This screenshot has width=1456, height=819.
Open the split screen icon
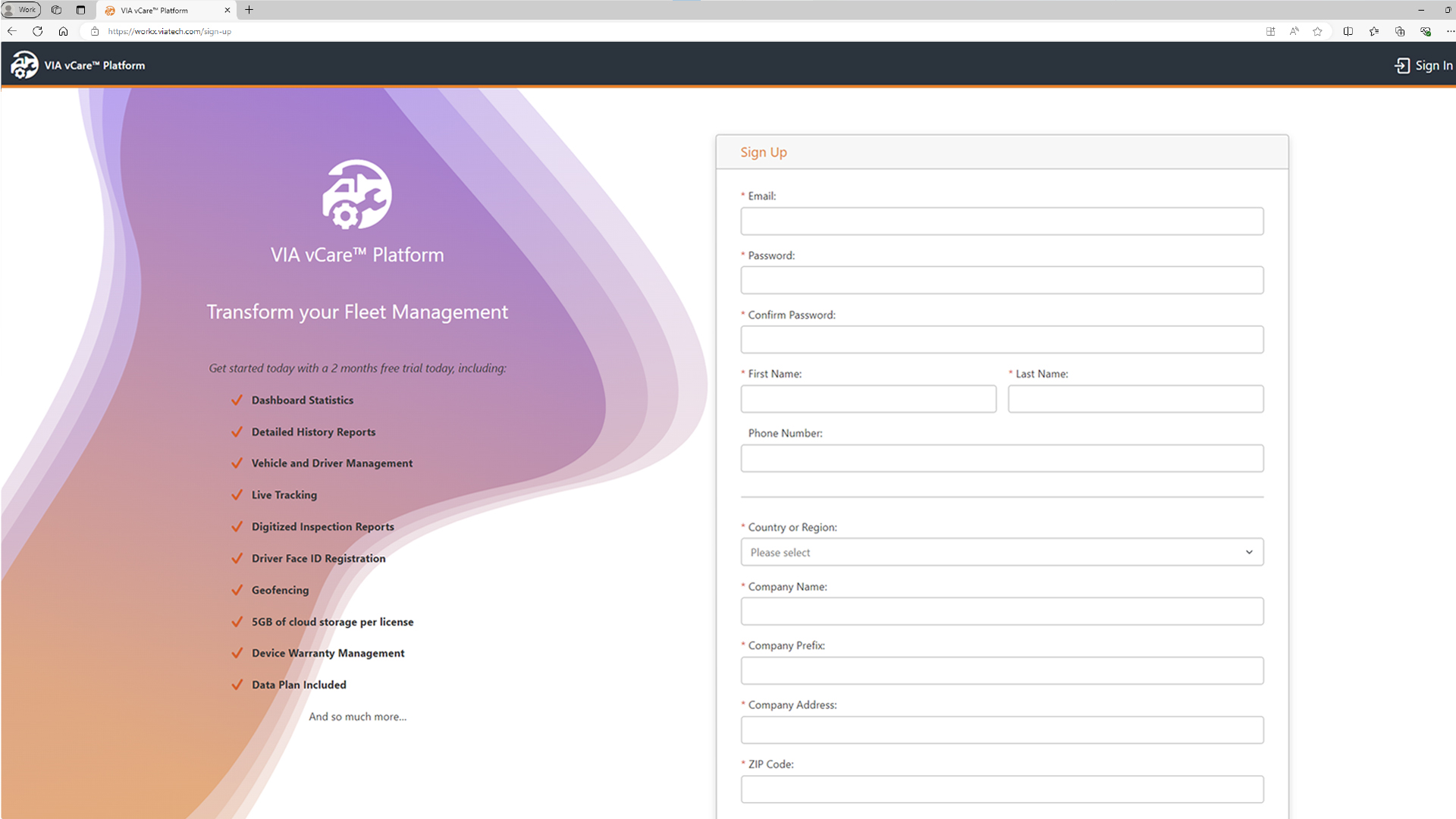1348,31
